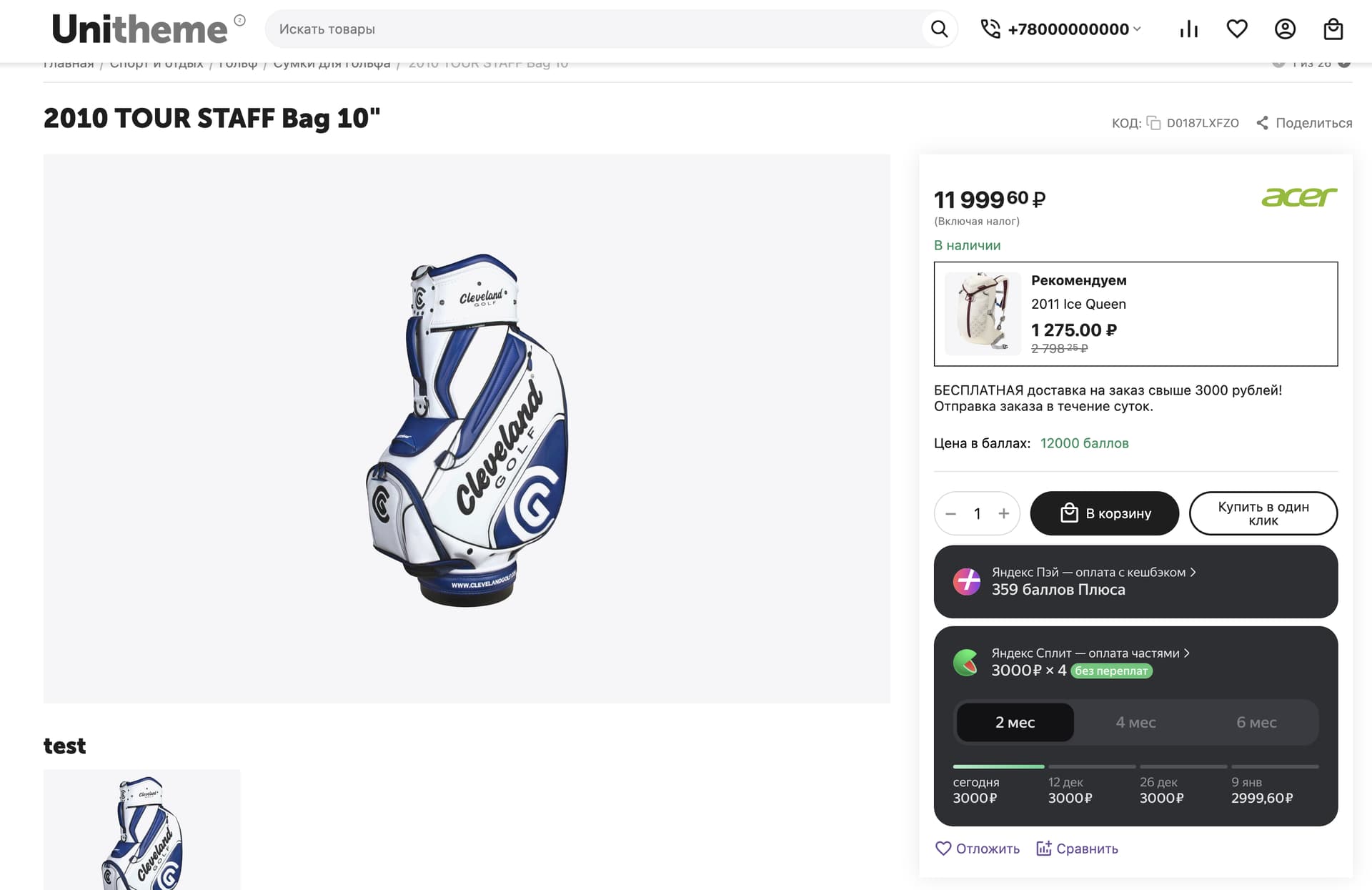
Task: Expand the phone number +78000000000 dropdown
Action: coord(1137,29)
